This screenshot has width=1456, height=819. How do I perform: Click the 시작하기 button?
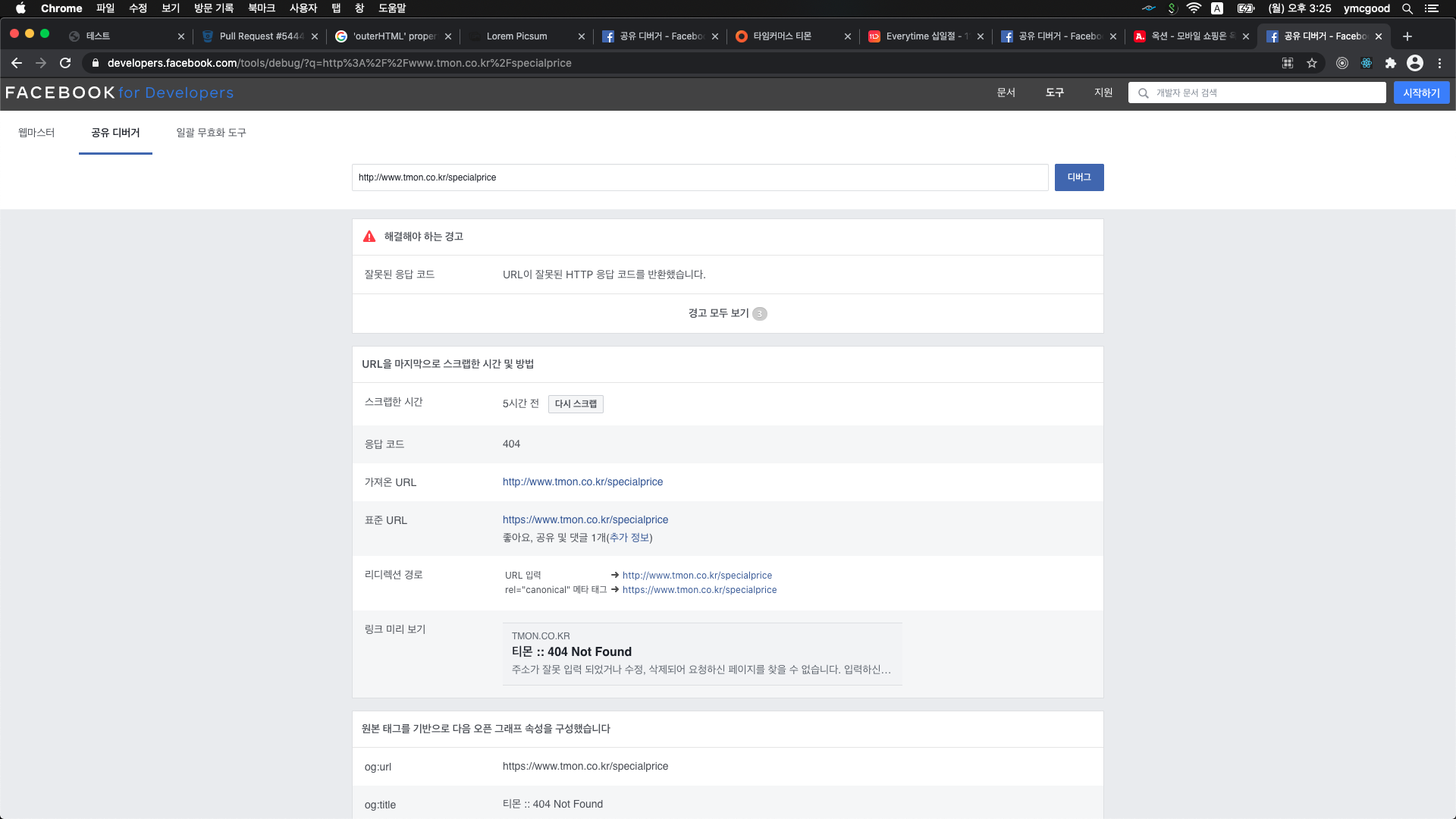click(1421, 93)
